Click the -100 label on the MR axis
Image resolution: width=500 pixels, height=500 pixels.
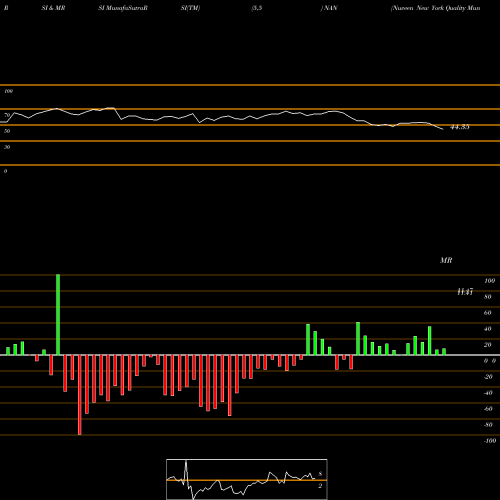[489, 441]
